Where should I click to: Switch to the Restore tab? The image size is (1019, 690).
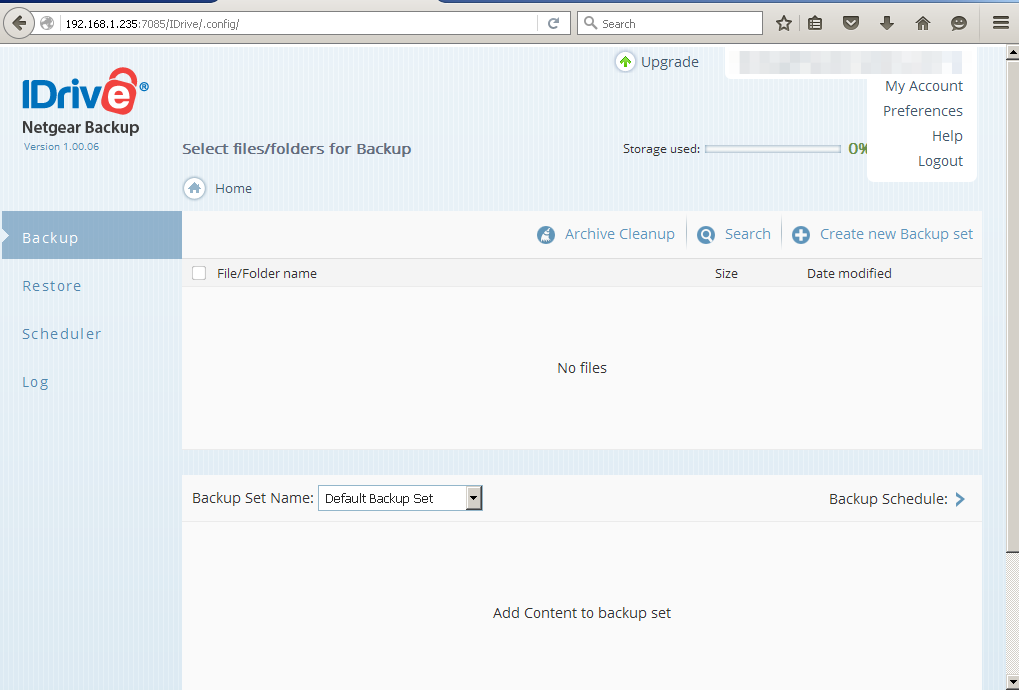pos(51,285)
